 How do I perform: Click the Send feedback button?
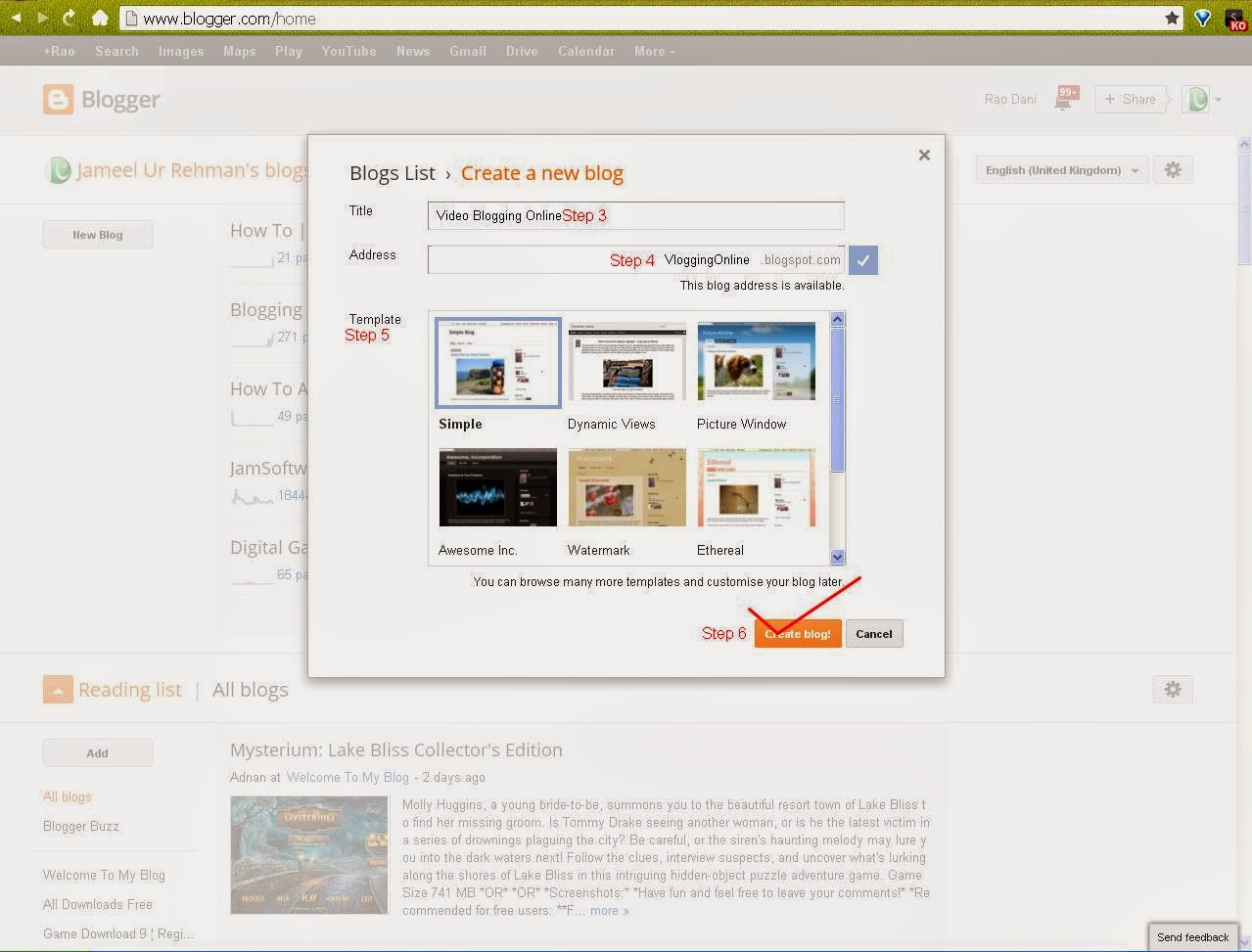point(1192,936)
